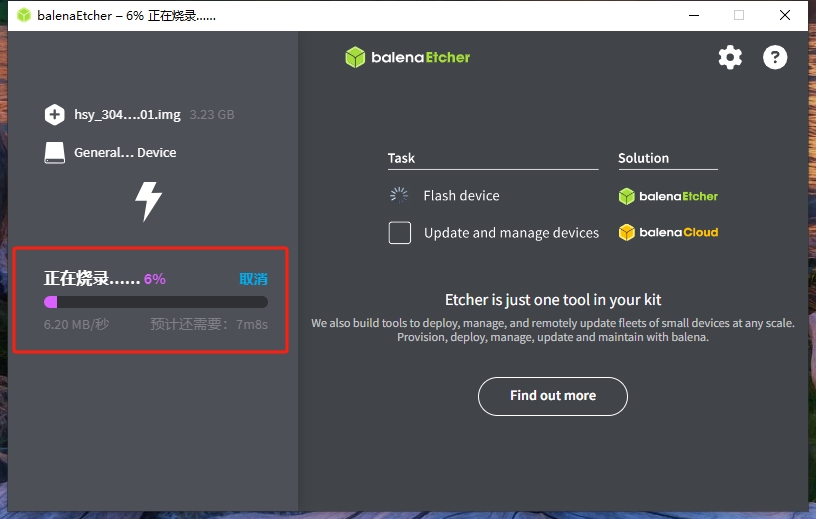
Task: Click the Update and manage devices label
Action: pyautogui.click(x=512, y=233)
